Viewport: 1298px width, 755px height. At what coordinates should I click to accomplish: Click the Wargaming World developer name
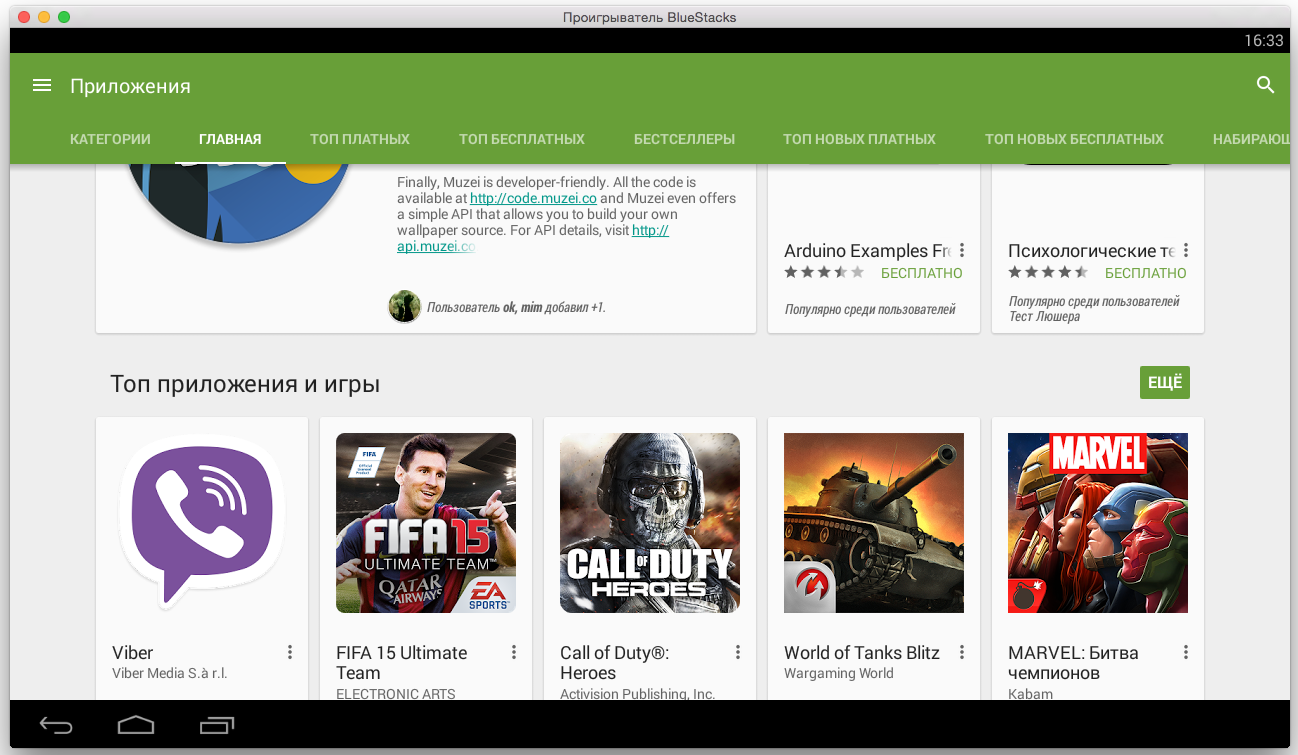(839, 674)
